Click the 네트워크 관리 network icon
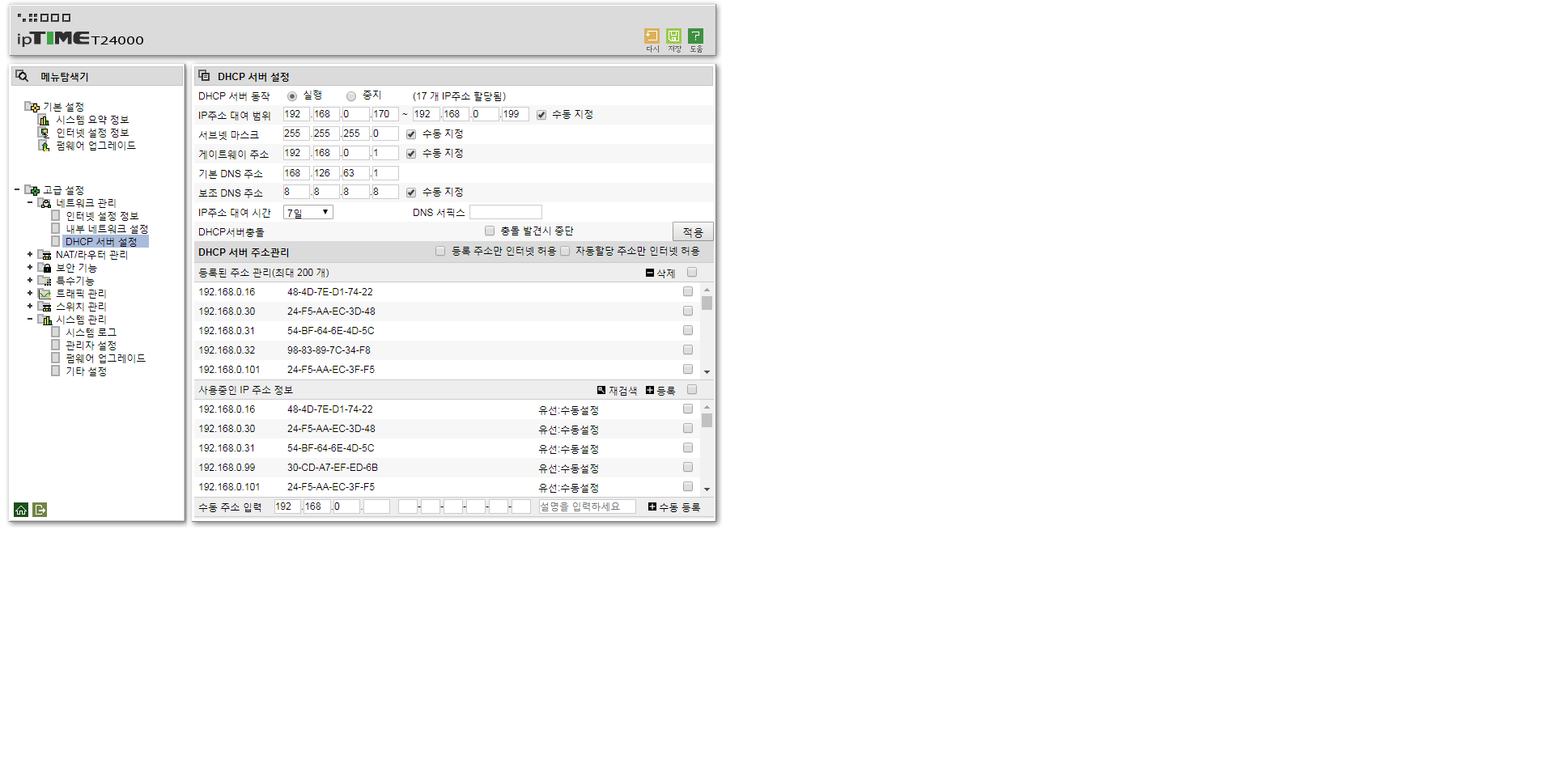 pyautogui.click(x=45, y=203)
